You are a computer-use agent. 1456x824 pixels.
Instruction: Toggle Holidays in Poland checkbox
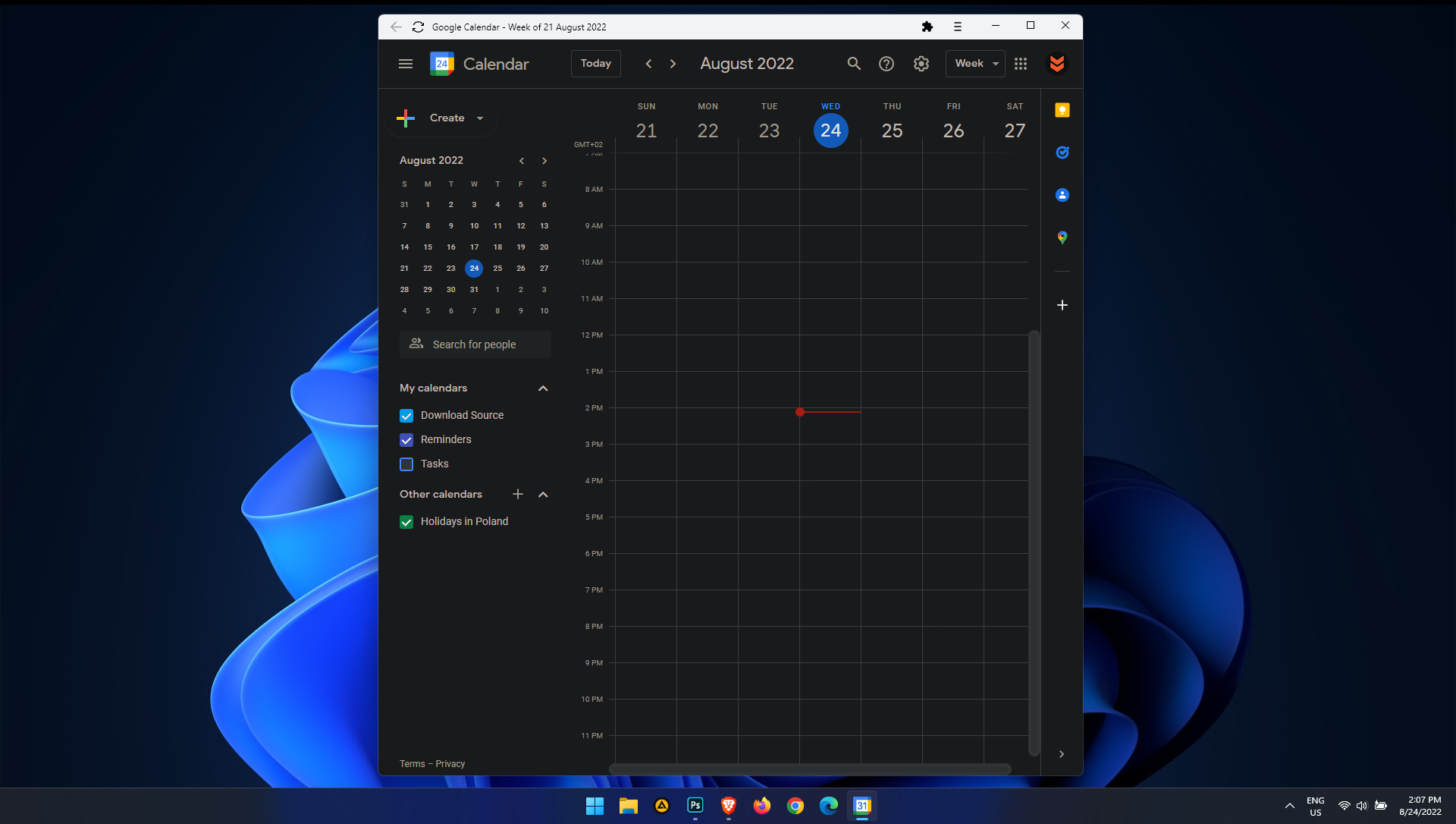[x=406, y=522]
